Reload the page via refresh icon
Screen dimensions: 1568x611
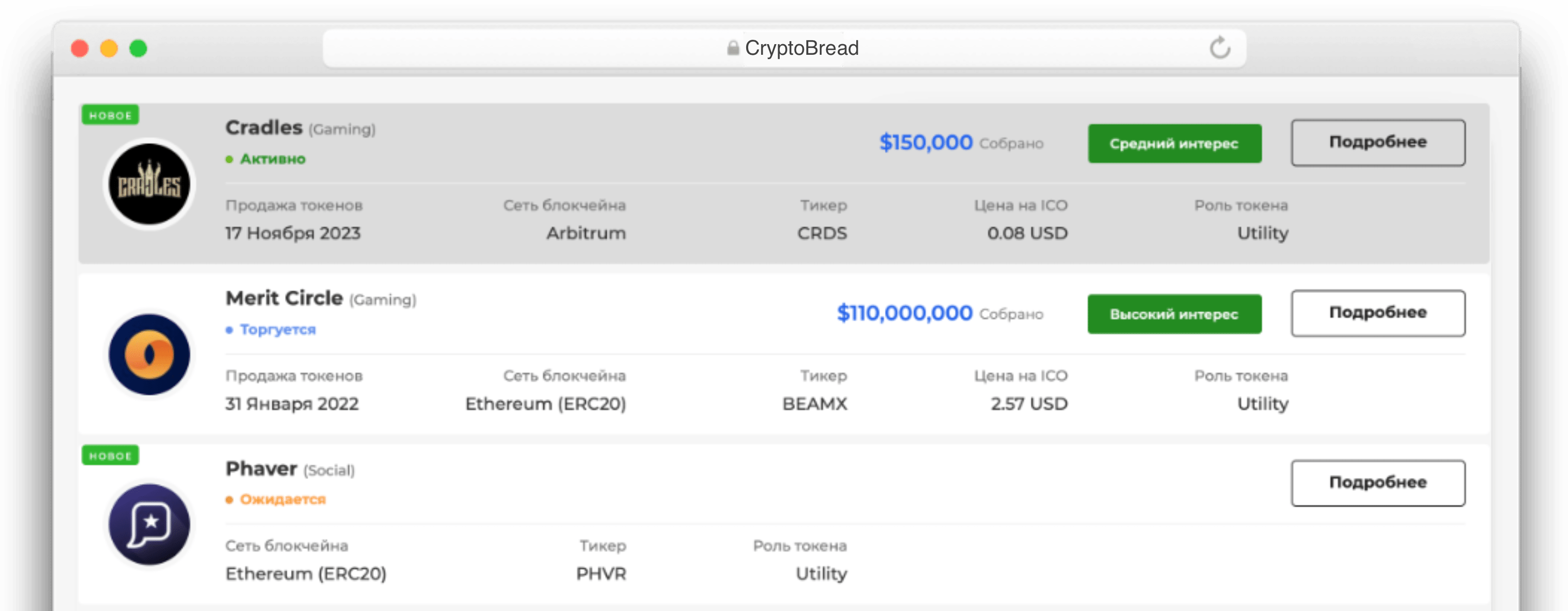coord(1219,48)
